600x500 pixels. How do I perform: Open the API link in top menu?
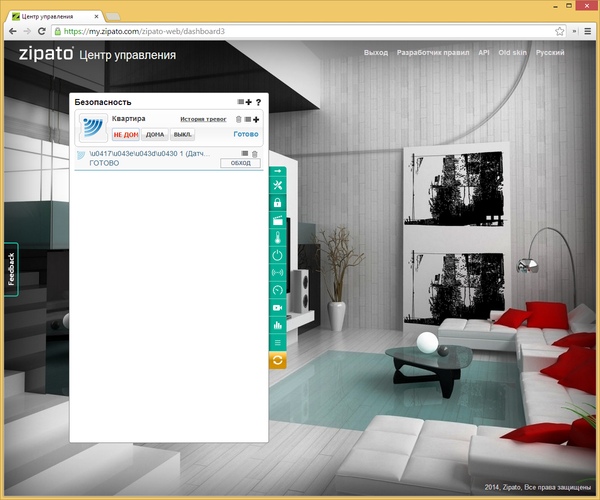coord(484,53)
